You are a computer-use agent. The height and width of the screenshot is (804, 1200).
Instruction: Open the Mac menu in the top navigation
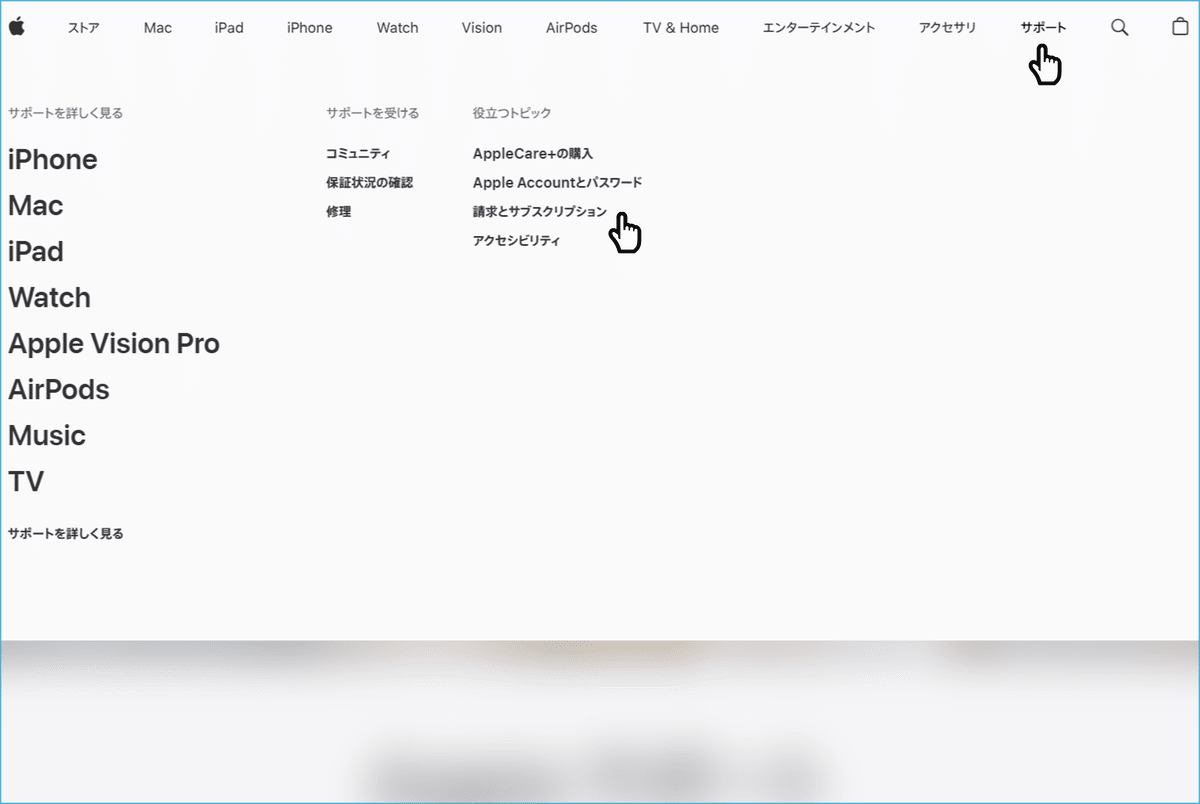pos(157,27)
